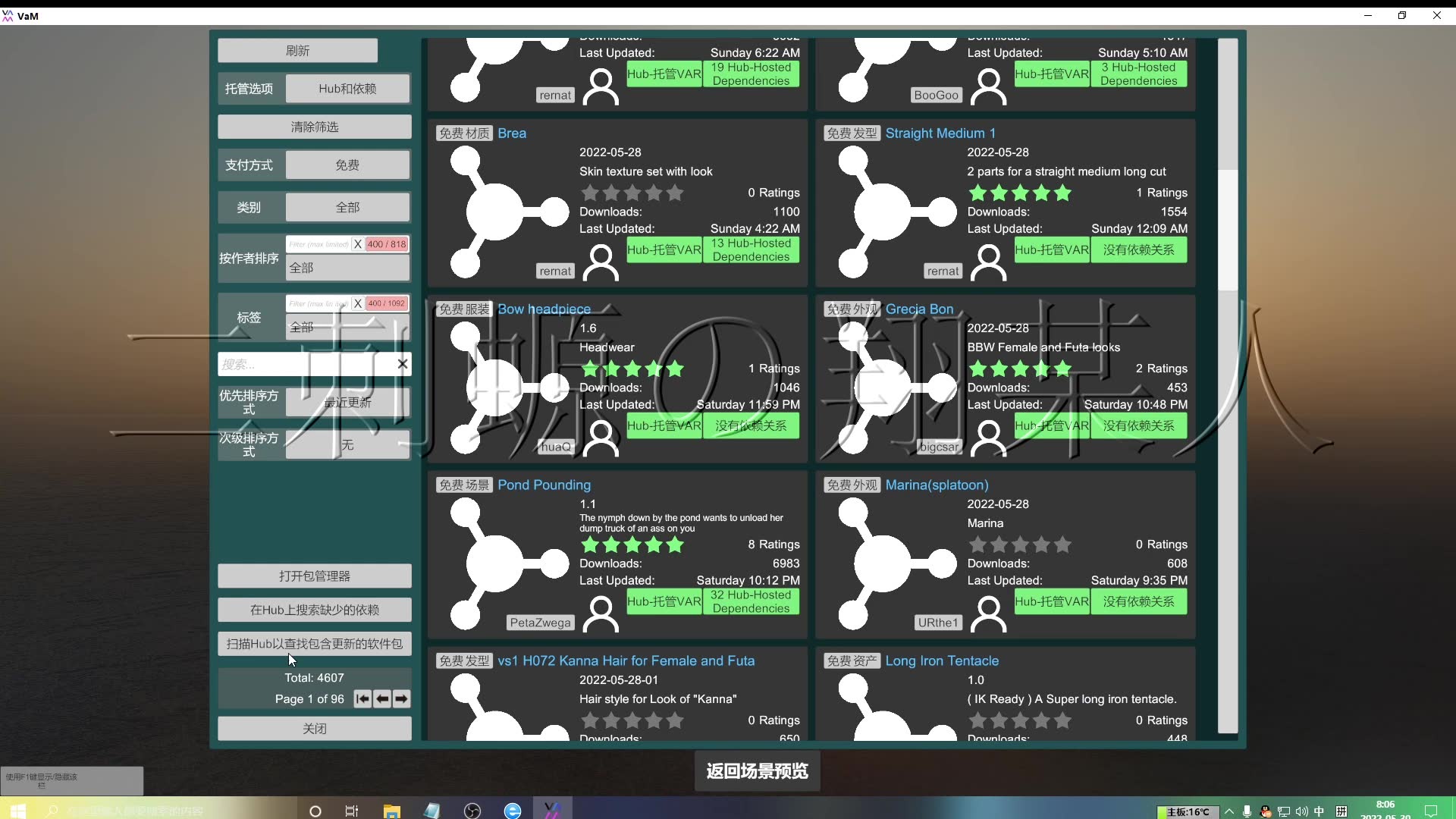Click inside the 搜索 search field
Screen dimensions: 1456x819
(x=303, y=364)
